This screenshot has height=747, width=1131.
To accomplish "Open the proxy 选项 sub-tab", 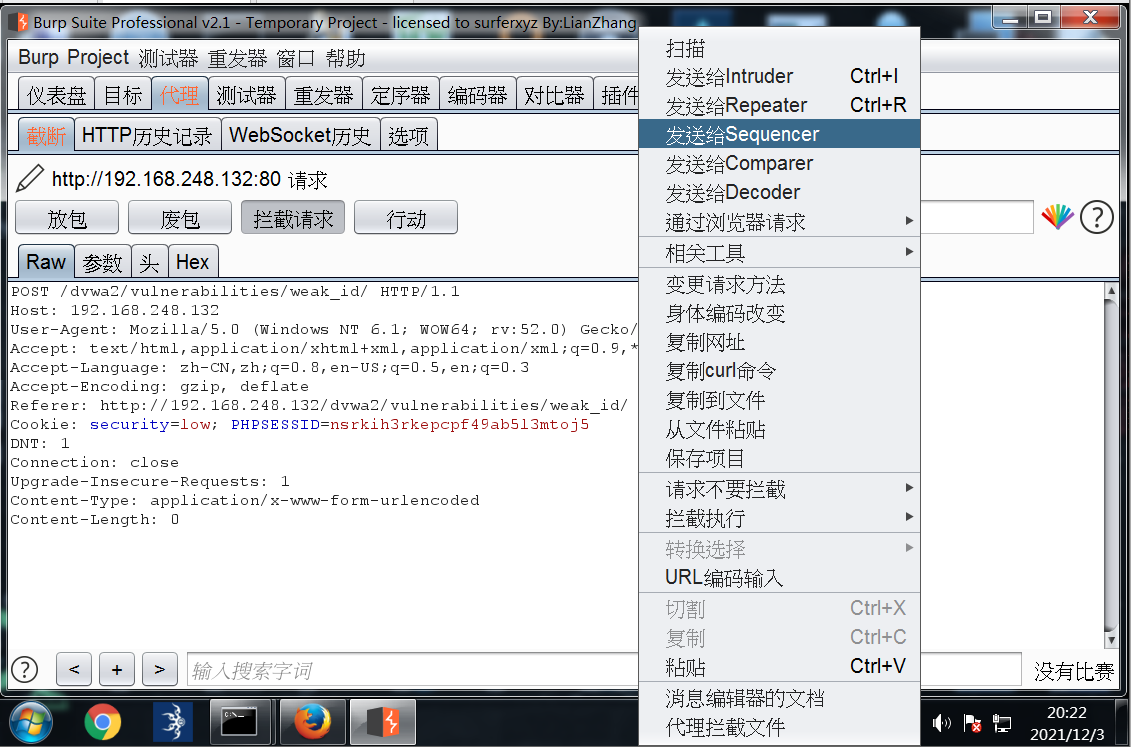I will click(x=408, y=135).
